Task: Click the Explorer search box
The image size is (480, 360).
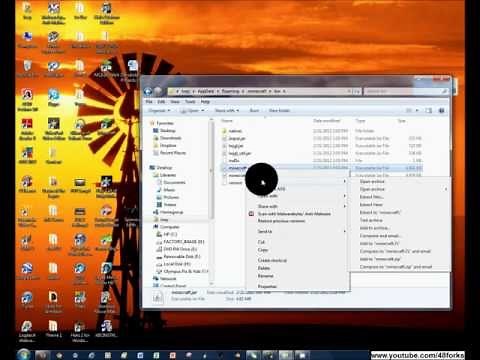Action: coord(406,91)
